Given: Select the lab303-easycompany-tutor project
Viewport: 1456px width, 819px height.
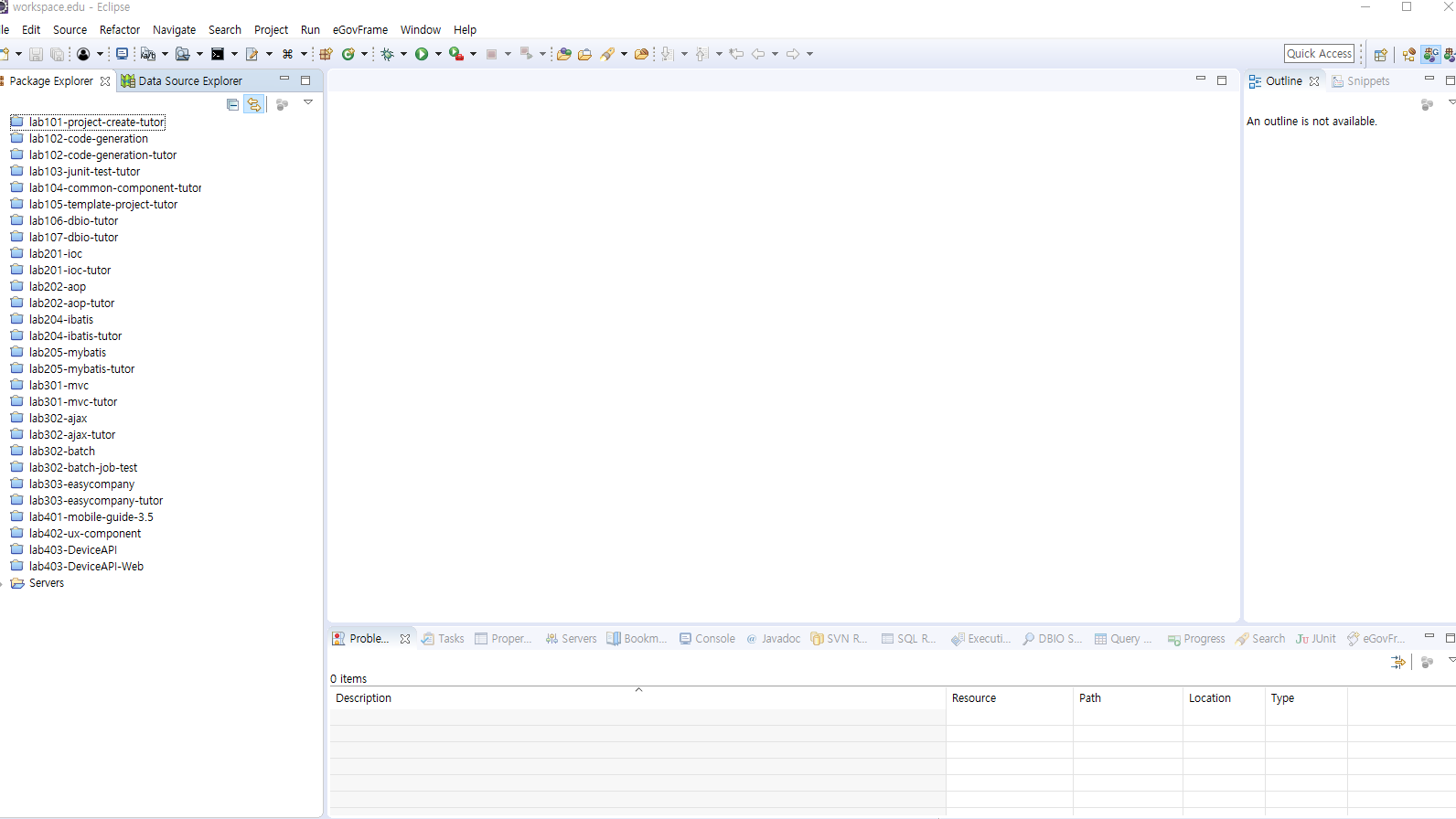Looking at the screenshot, I should 87,501.
